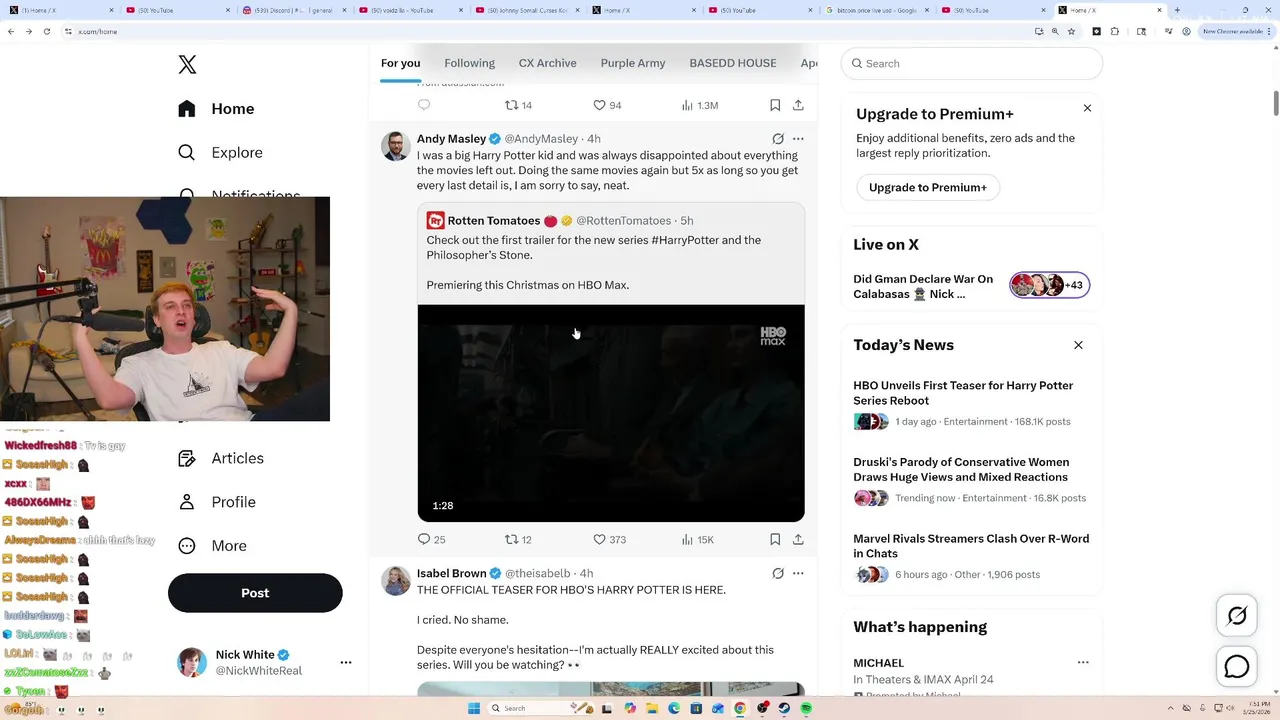Reload the page in the browser
The height and width of the screenshot is (720, 1280).
(x=46, y=31)
